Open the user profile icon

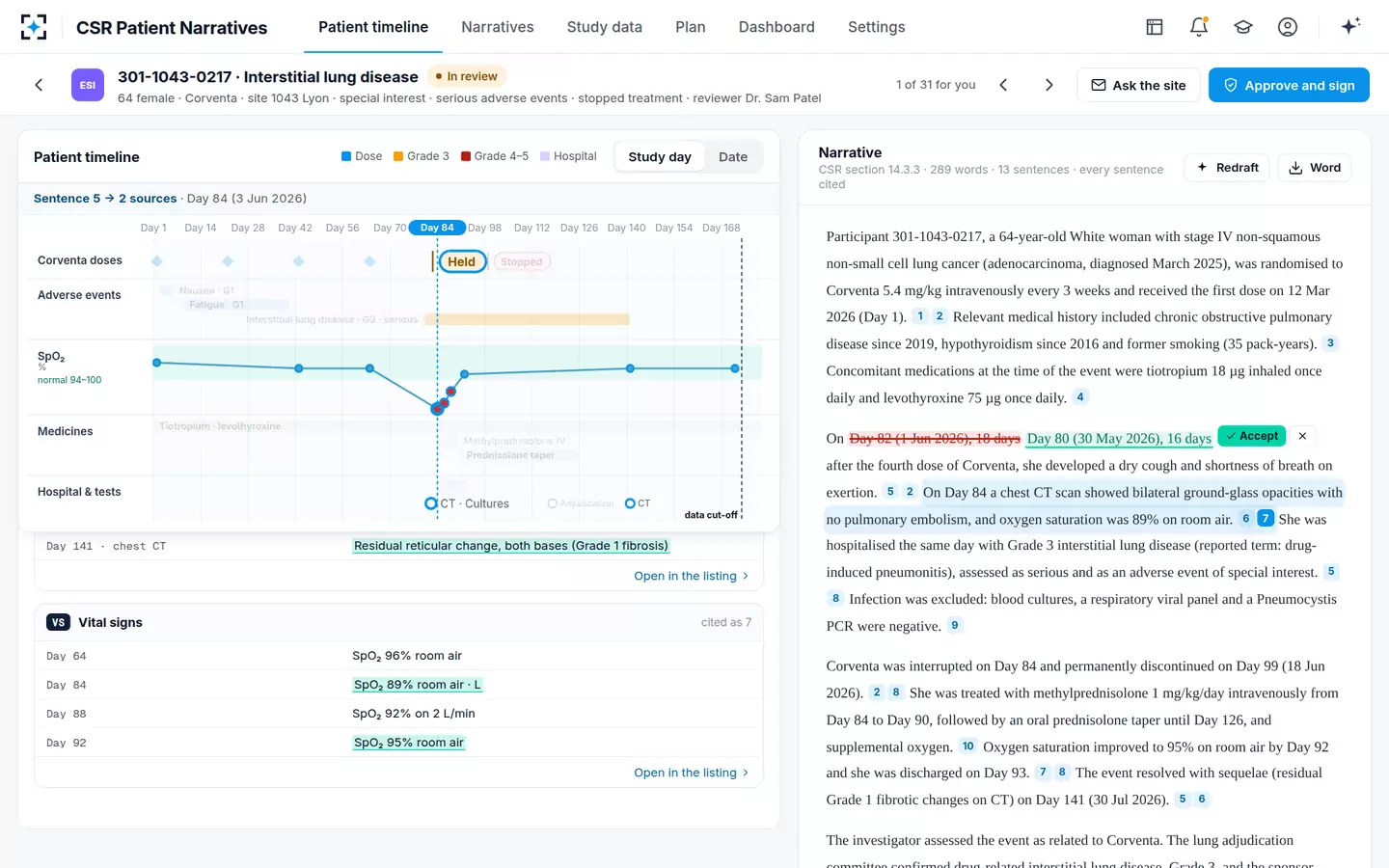coord(1288,27)
